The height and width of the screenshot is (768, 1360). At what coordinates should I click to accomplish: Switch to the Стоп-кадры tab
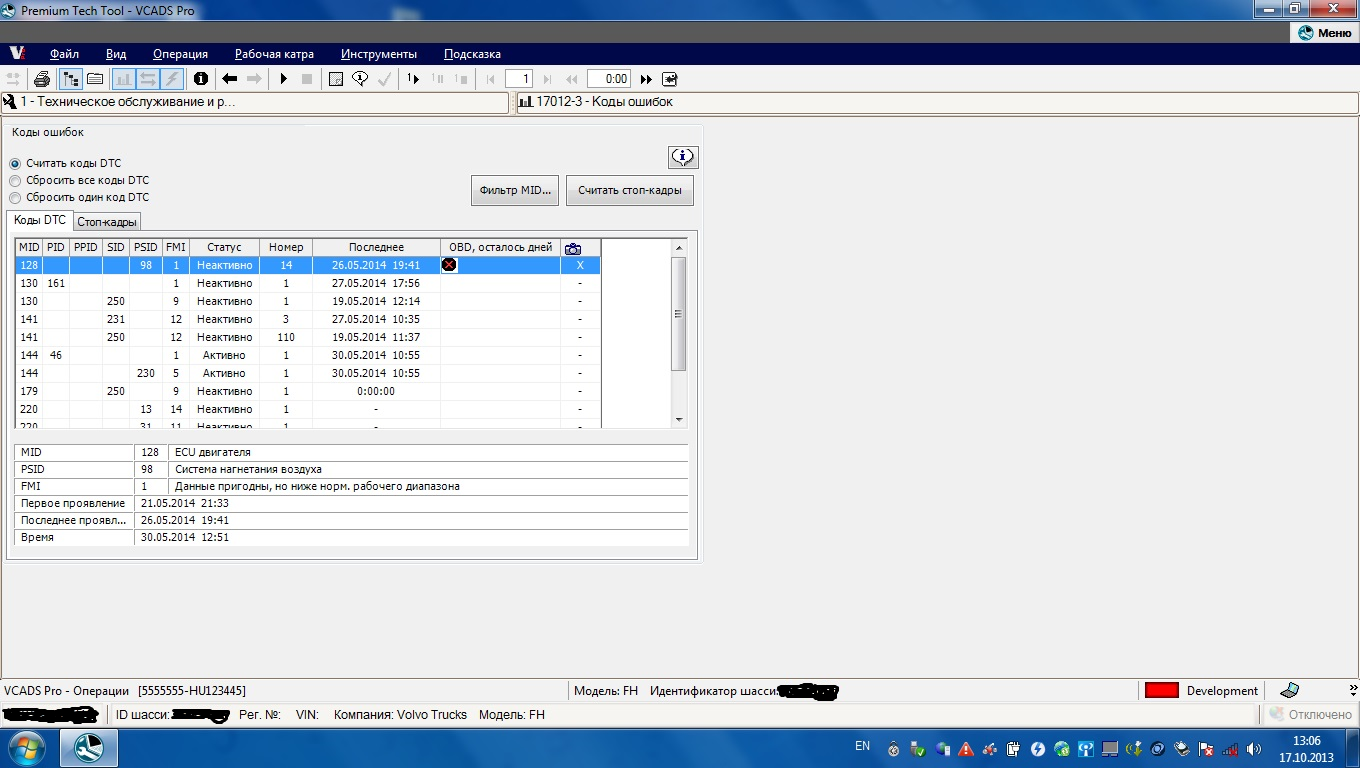[x=107, y=222]
